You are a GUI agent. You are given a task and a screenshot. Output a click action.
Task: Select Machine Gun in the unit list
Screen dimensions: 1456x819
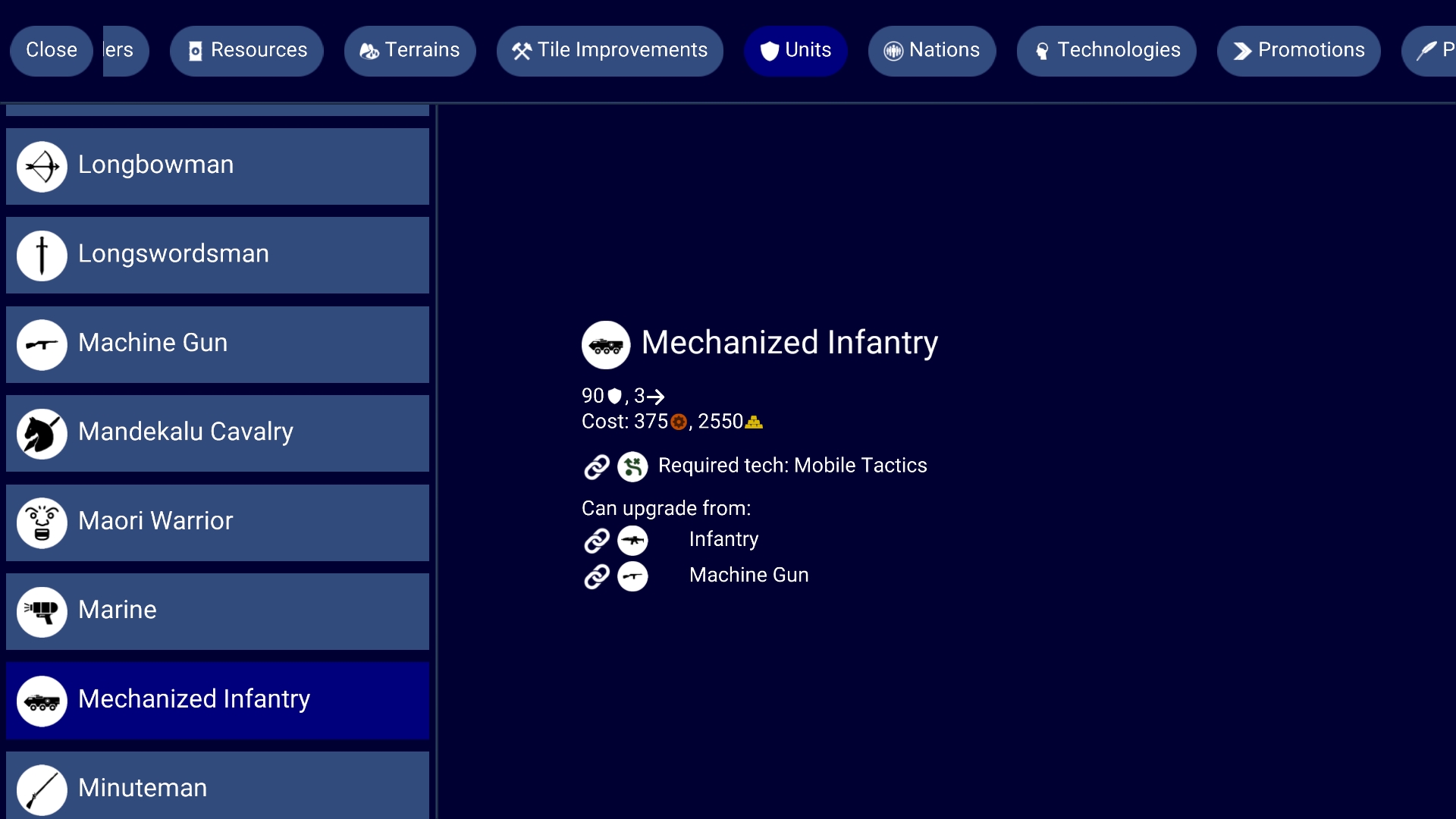tap(217, 344)
